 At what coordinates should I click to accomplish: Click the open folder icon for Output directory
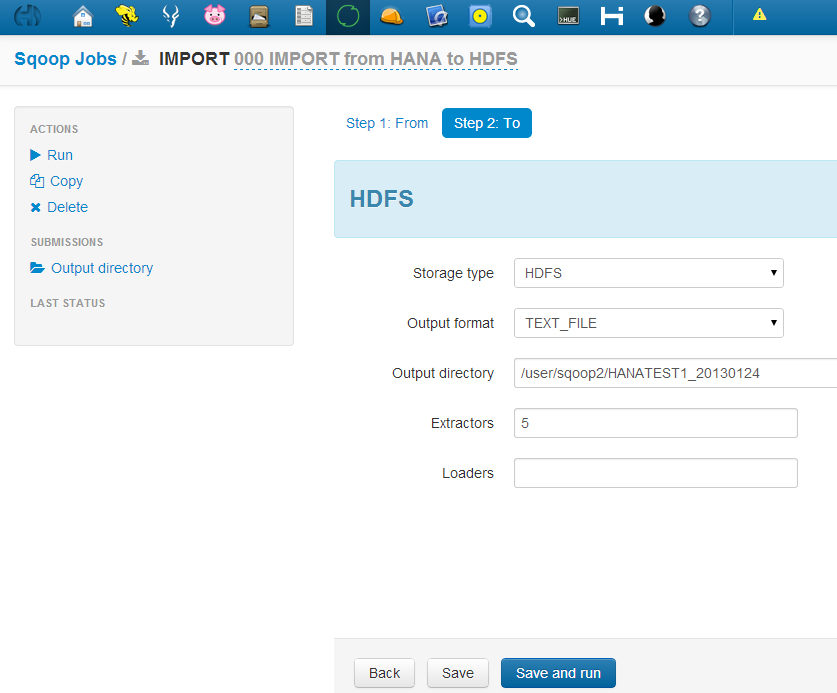pyautogui.click(x=37, y=267)
